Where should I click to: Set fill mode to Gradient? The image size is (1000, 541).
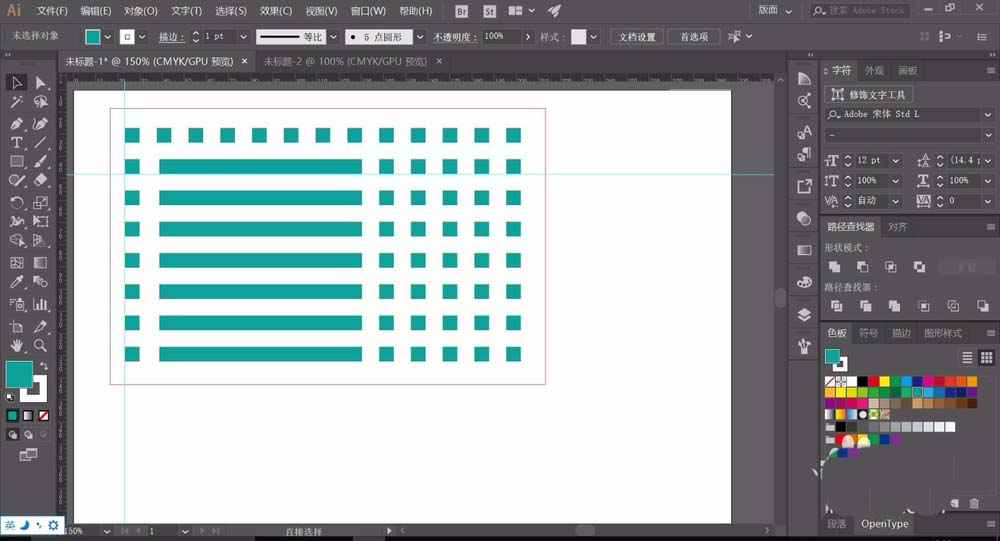pos(28,415)
